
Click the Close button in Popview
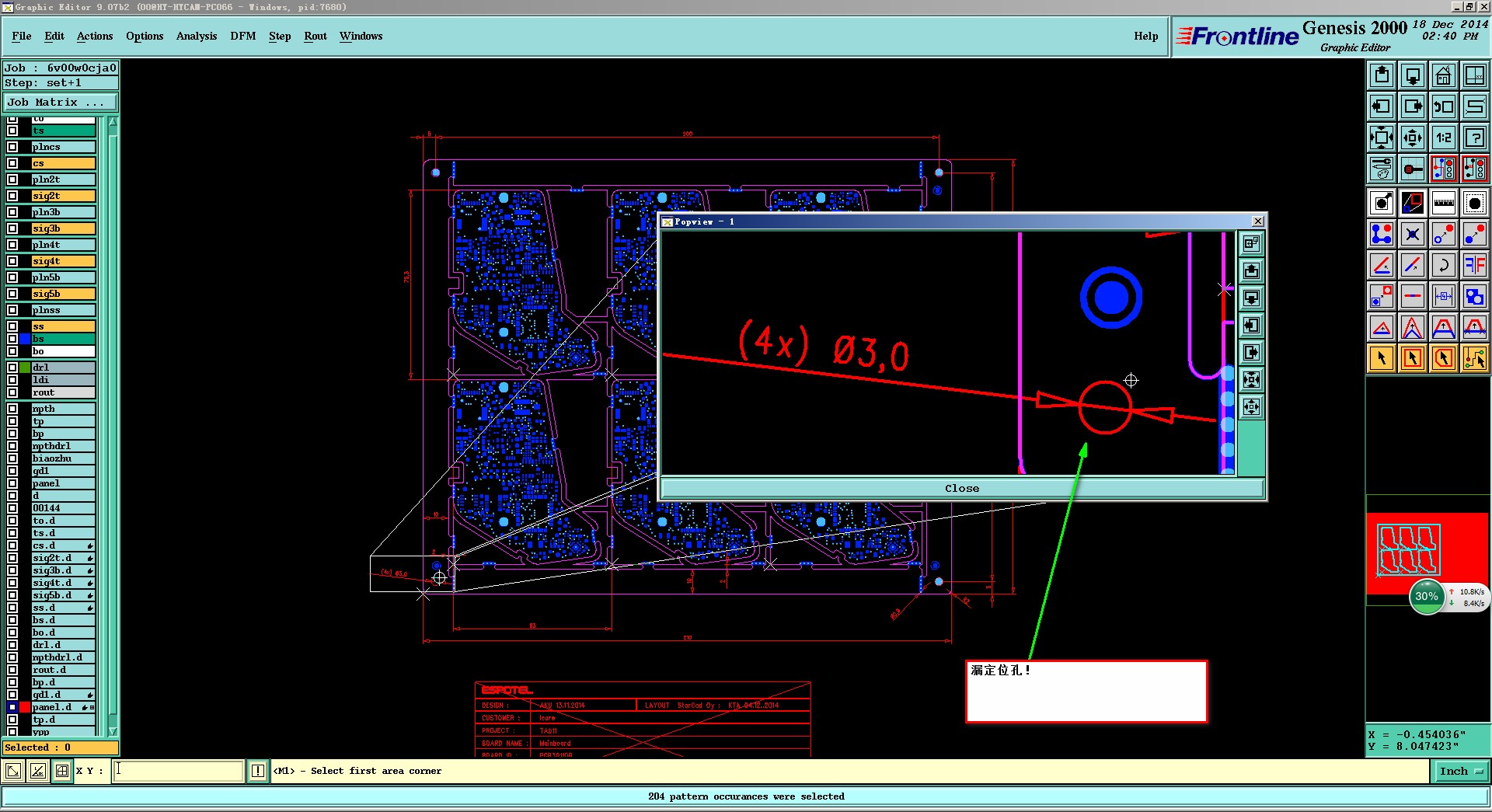click(x=962, y=488)
